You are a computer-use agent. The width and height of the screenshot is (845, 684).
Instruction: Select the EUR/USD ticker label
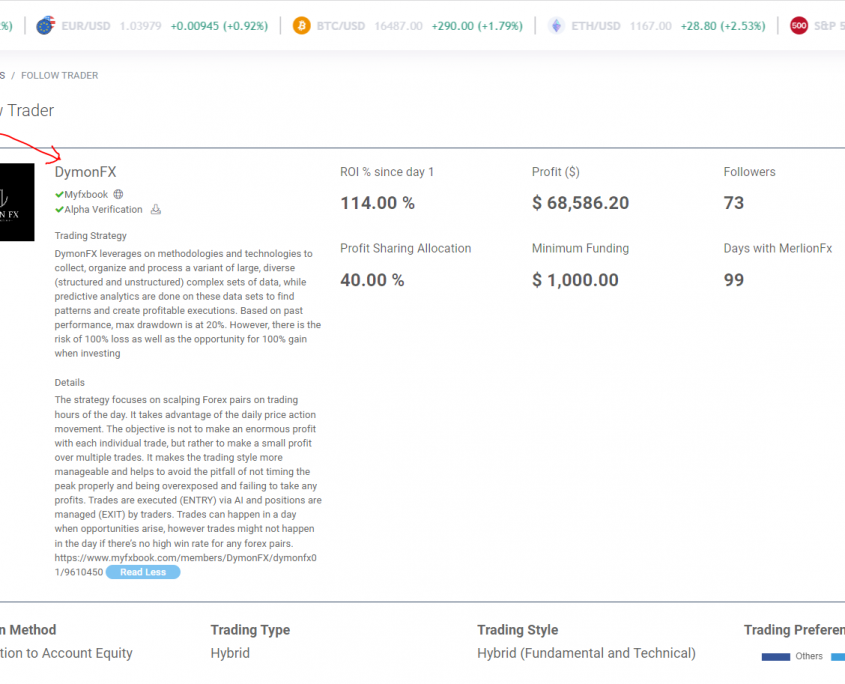85,26
